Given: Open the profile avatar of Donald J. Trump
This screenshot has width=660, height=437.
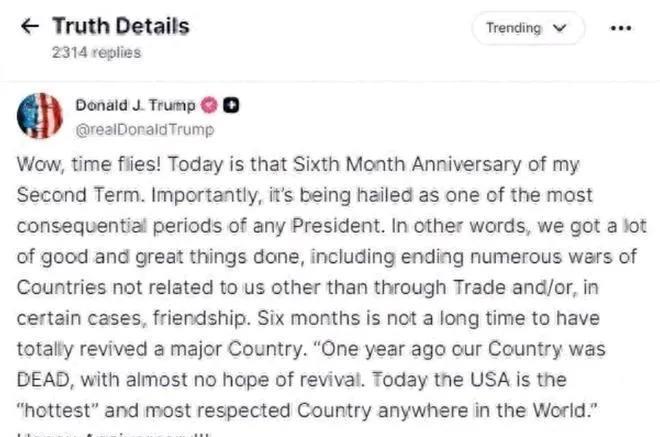Looking at the screenshot, I should [41, 115].
